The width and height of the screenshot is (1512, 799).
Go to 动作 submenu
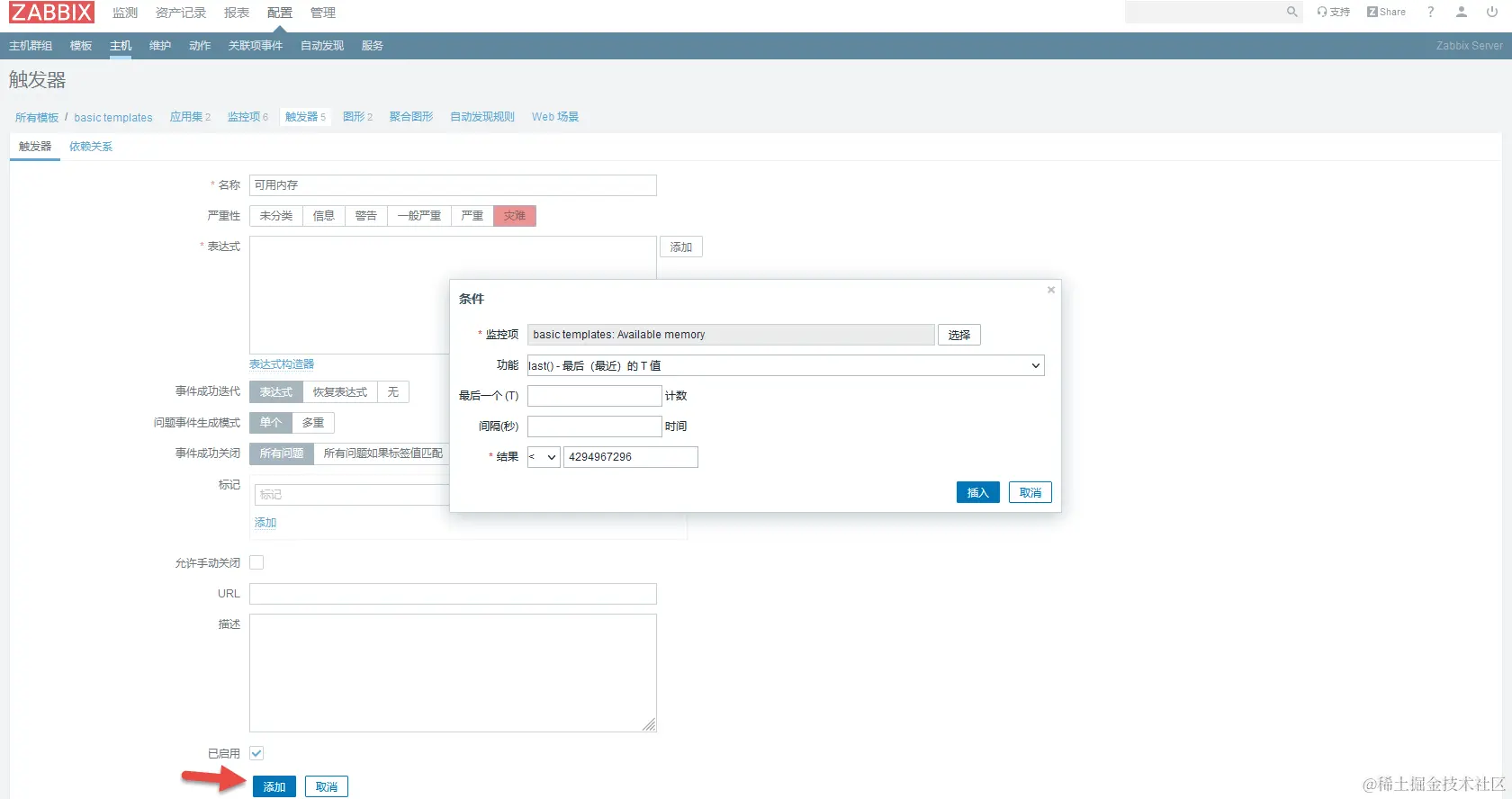tap(200, 46)
